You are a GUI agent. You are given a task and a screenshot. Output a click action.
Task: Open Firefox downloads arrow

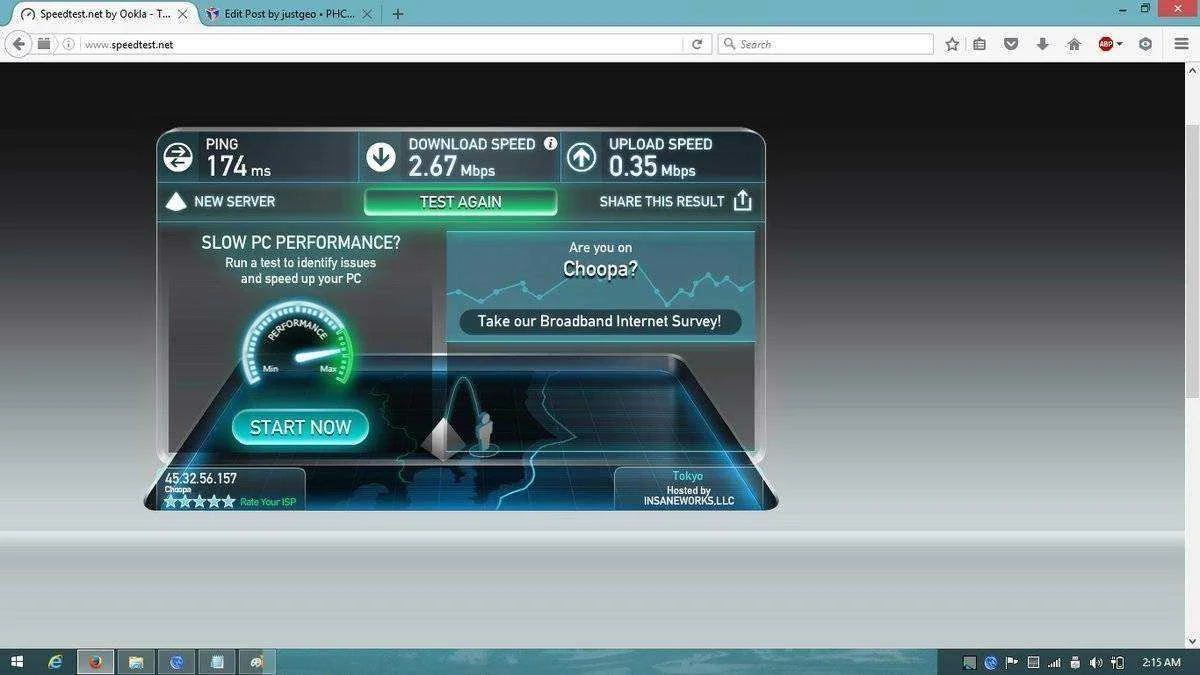point(1042,44)
